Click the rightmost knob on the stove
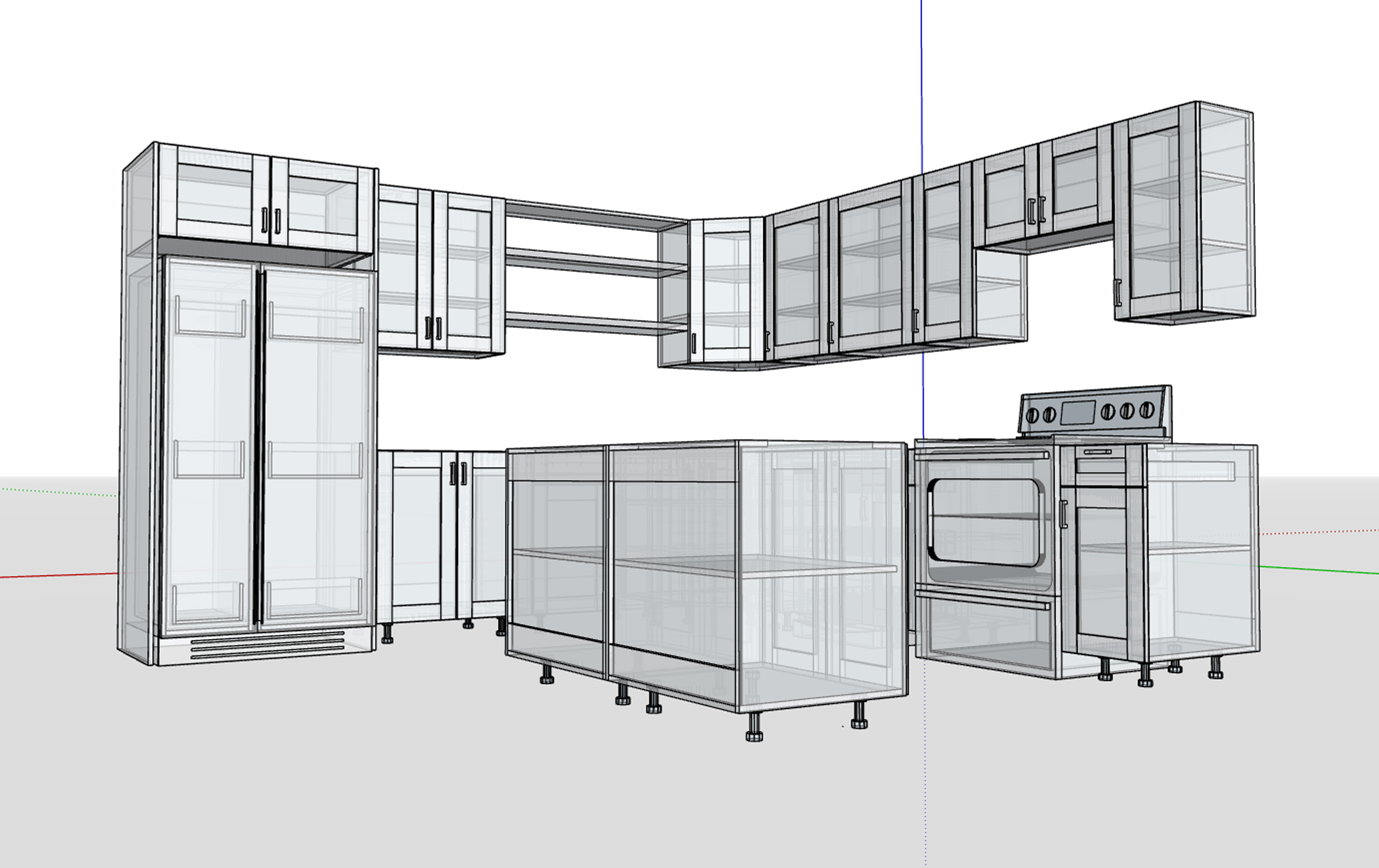 point(1146,410)
